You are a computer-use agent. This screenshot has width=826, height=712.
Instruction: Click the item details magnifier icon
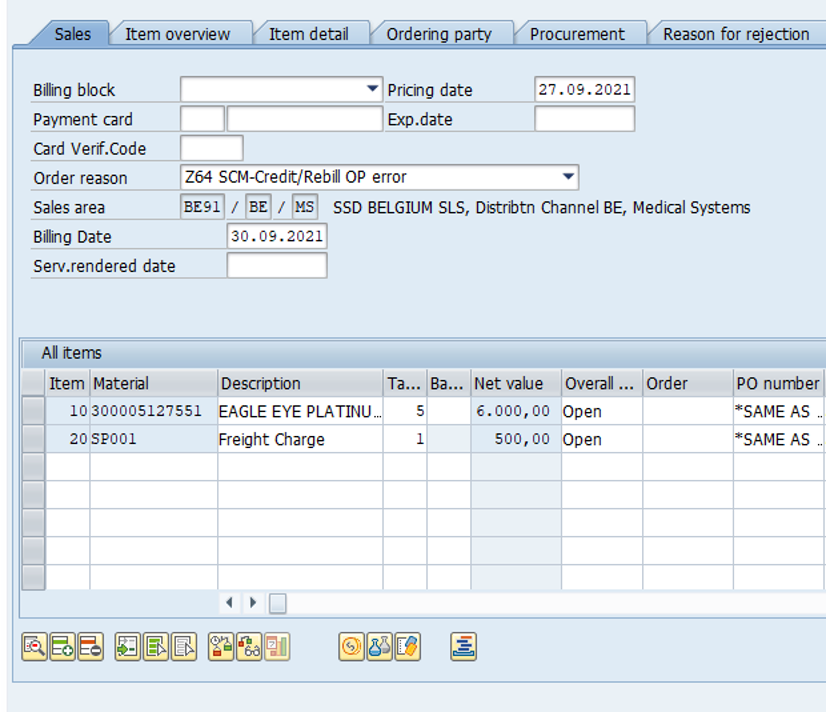34,646
